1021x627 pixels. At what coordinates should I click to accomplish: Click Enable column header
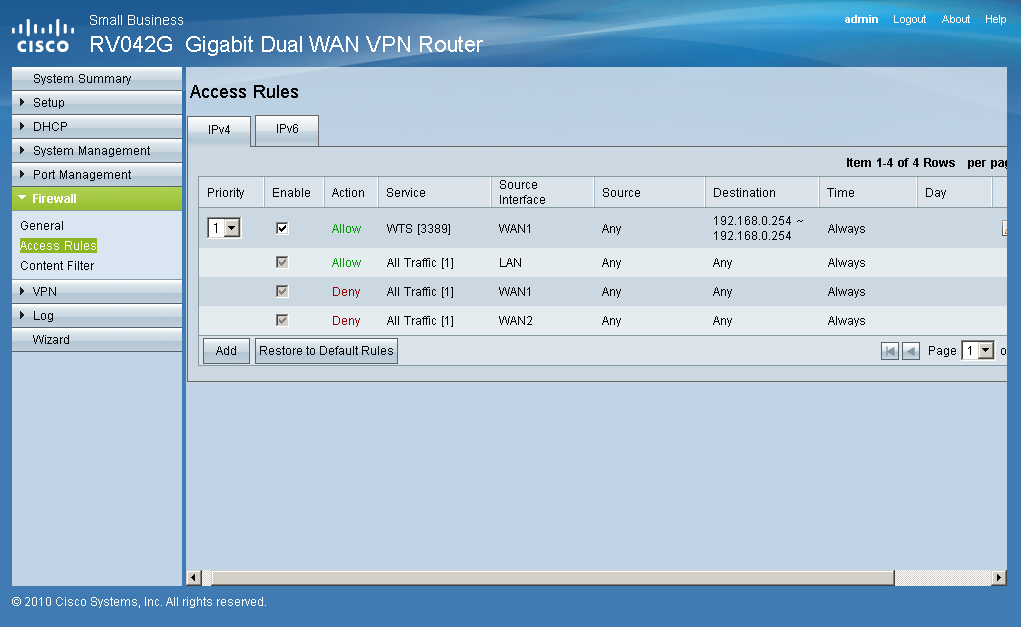coord(293,192)
